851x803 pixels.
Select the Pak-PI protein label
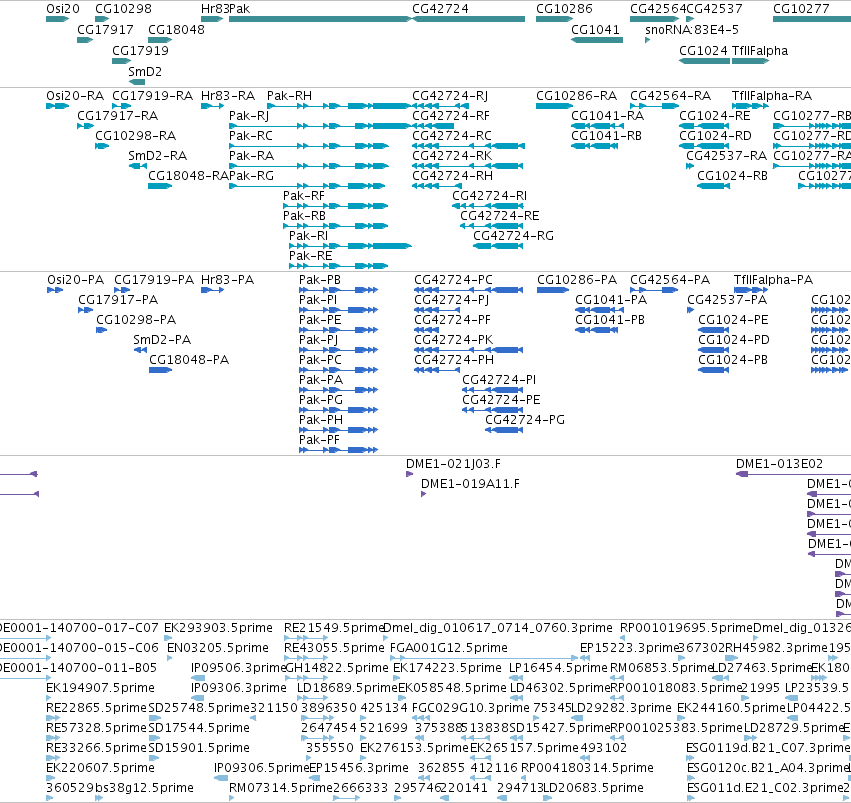318,299
